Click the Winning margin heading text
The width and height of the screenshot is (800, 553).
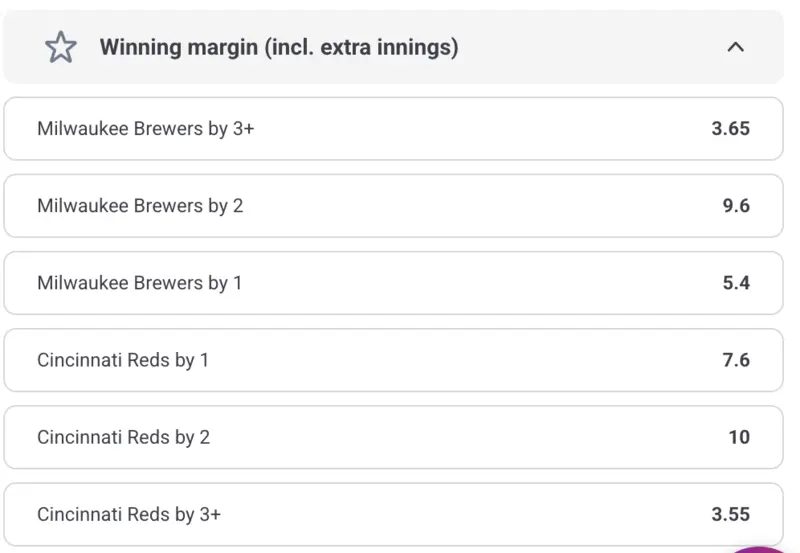coord(278,47)
